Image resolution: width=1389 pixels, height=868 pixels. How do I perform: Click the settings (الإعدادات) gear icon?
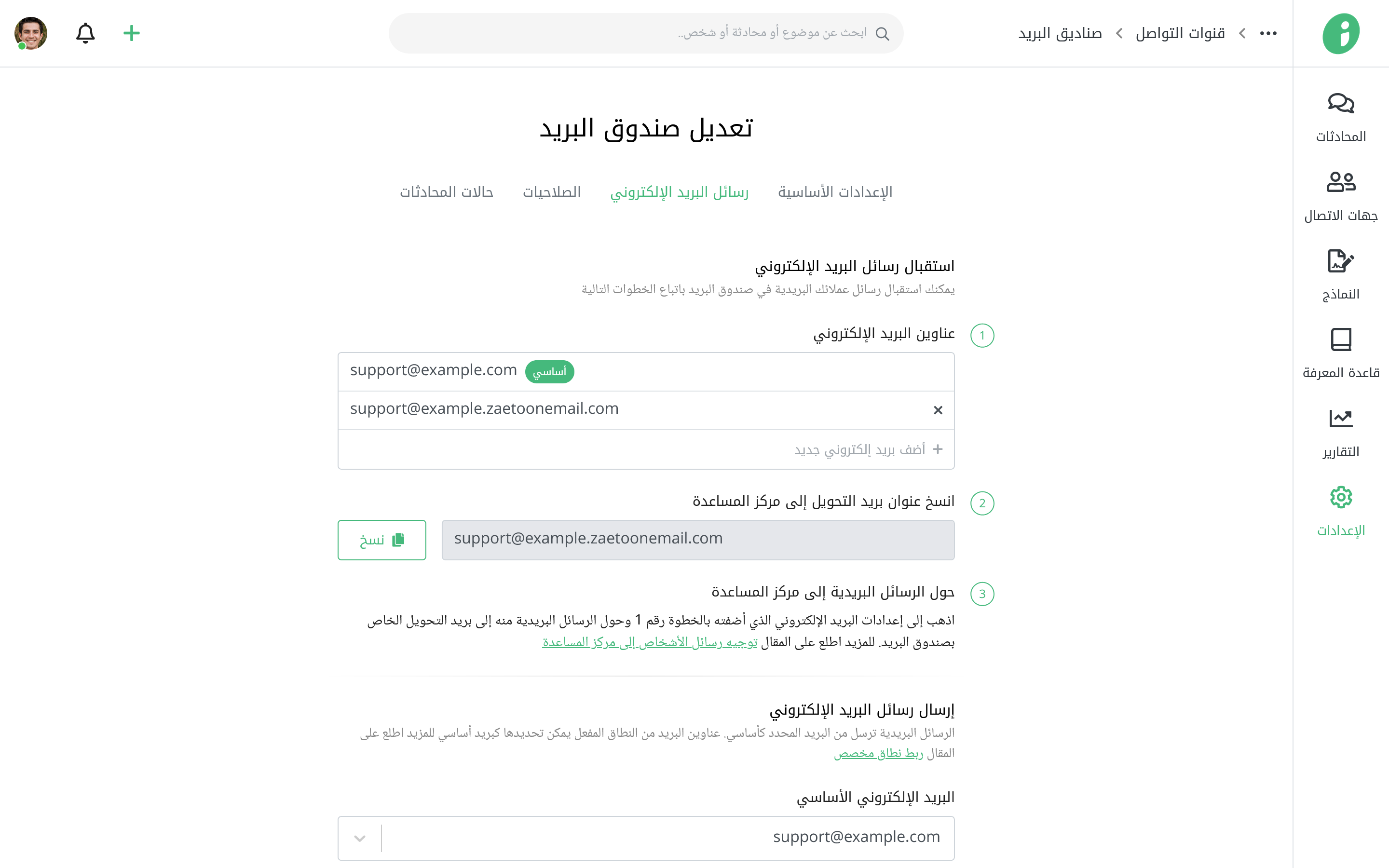pos(1340,498)
